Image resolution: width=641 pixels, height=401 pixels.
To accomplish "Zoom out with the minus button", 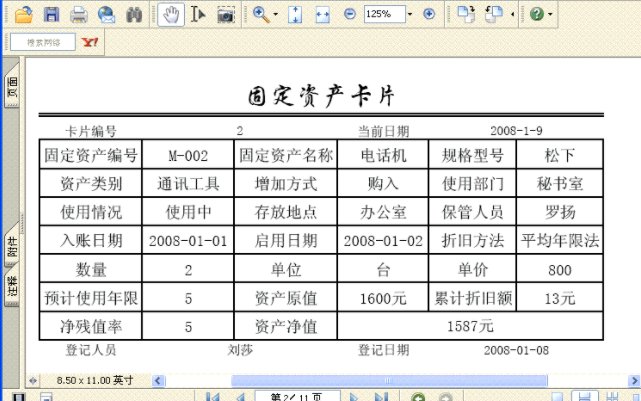I will coord(350,14).
